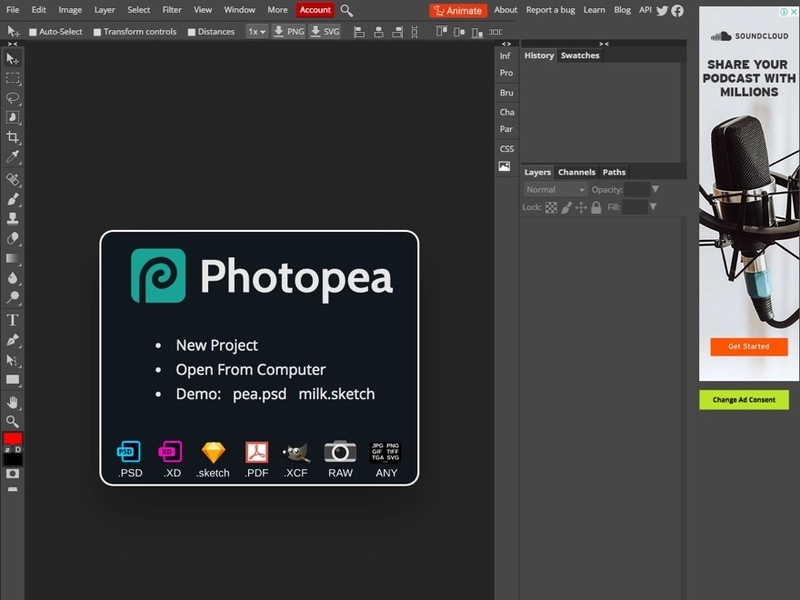Click the red Account button
Image resolution: width=800 pixels, height=600 pixels.
click(x=315, y=10)
